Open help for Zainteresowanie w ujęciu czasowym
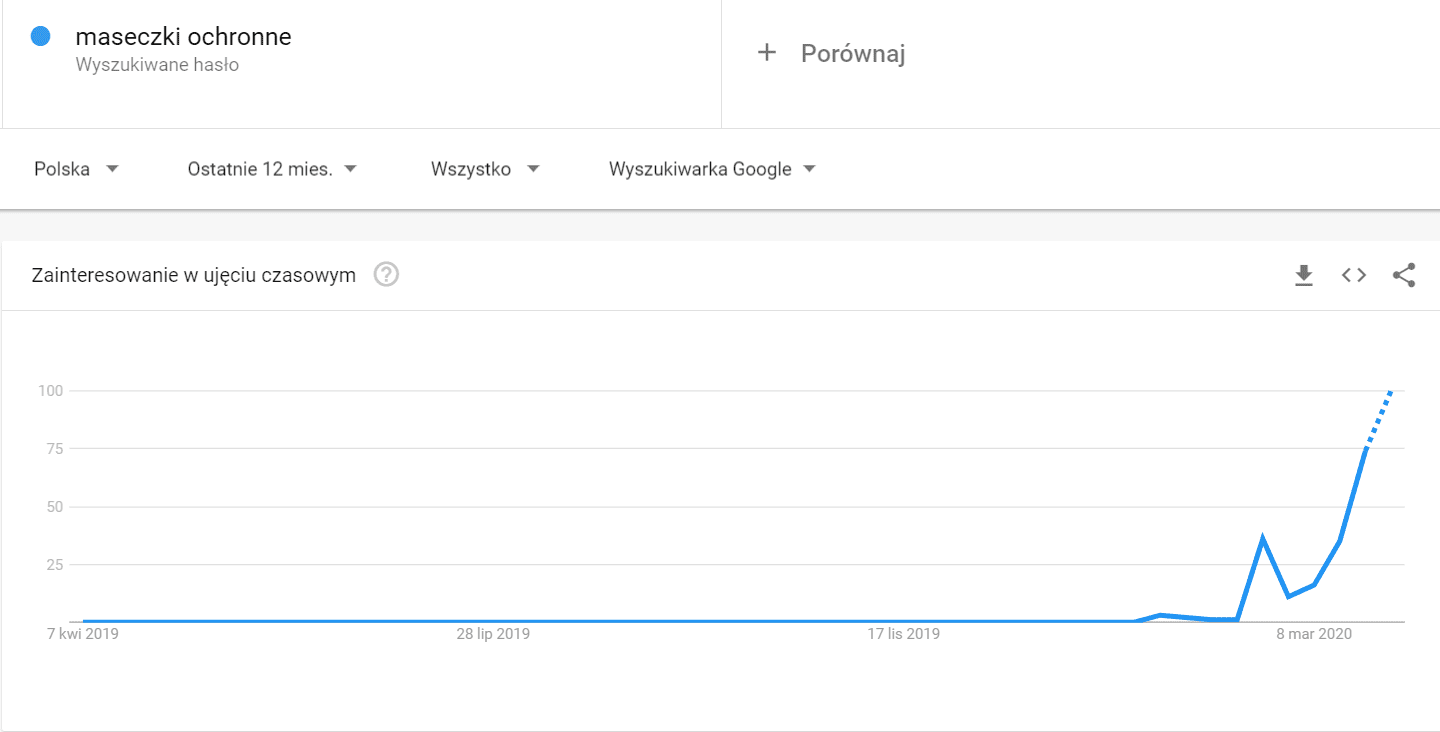 [386, 274]
